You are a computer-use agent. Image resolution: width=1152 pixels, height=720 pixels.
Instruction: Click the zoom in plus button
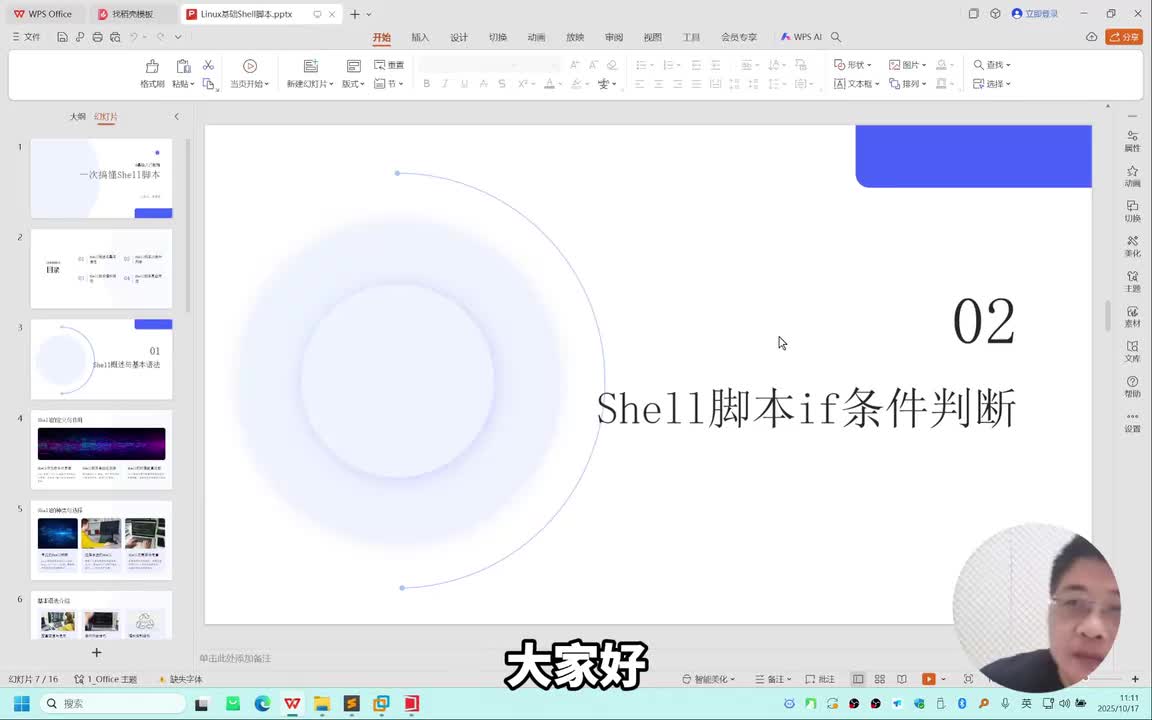coord(1135,679)
